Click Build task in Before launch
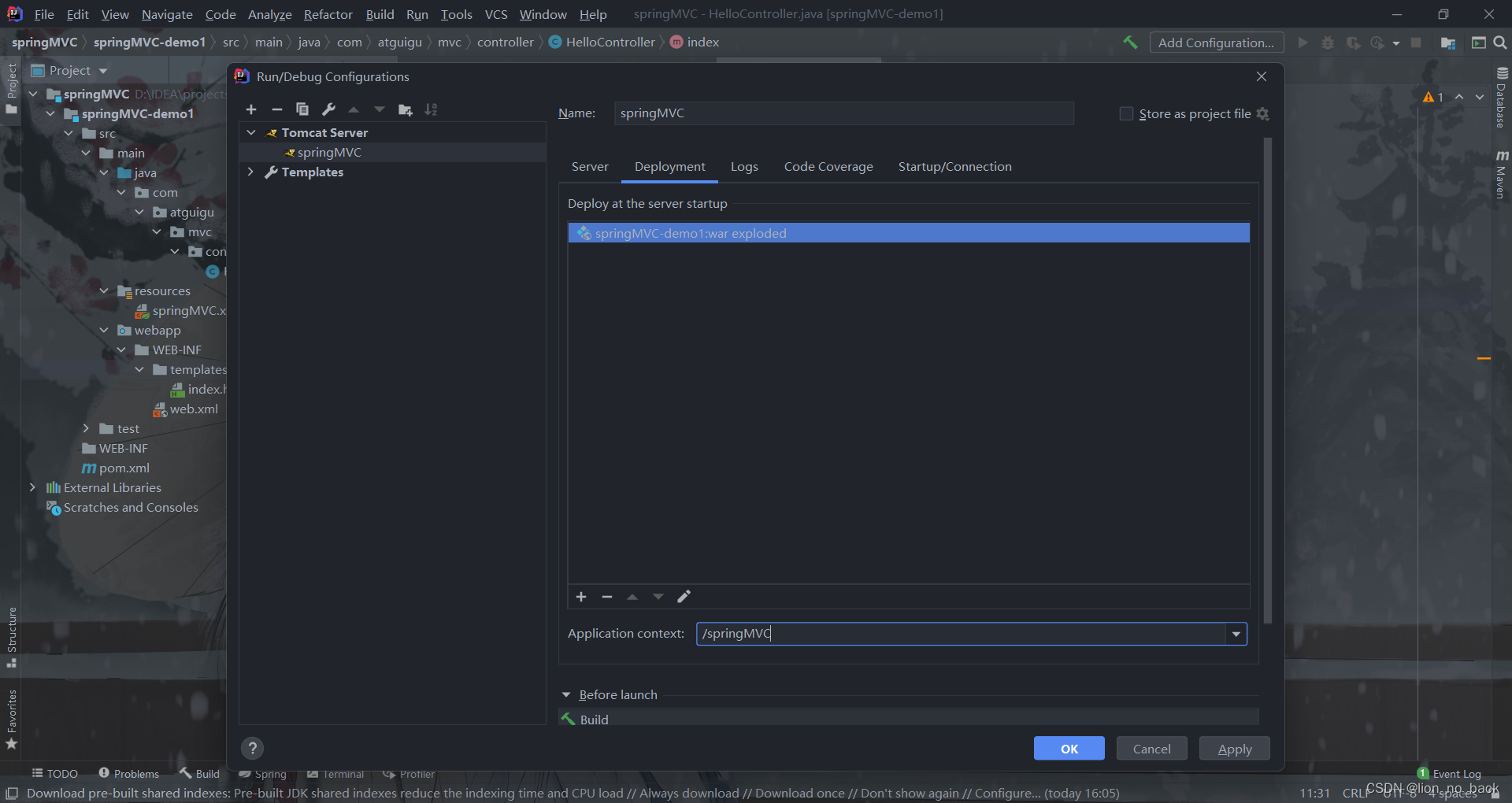 [x=909, y=719]
